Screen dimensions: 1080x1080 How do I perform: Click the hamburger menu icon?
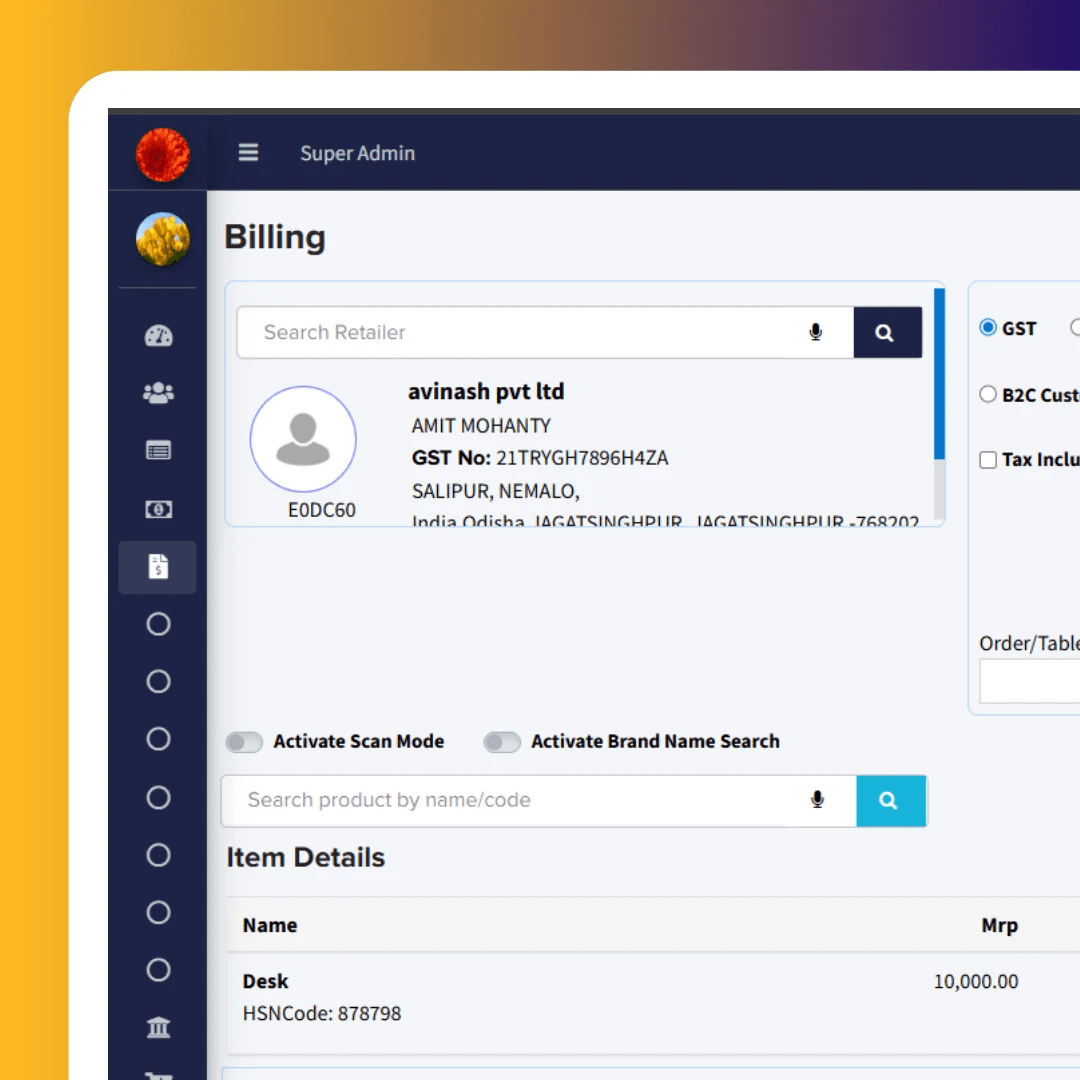pyautogui.click(x=248, y=152)
